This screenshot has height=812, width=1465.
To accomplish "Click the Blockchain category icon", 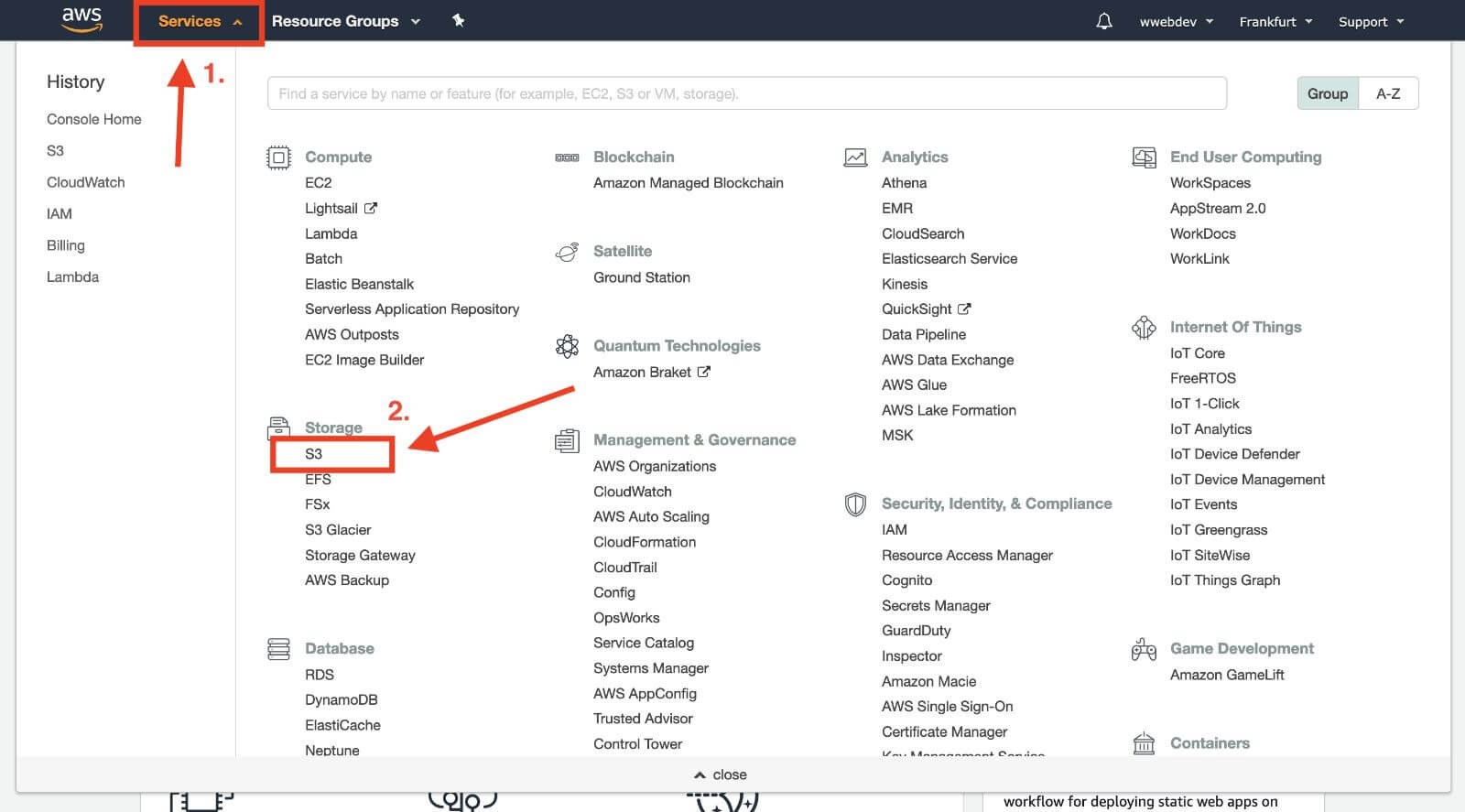I will pos(567,157).
